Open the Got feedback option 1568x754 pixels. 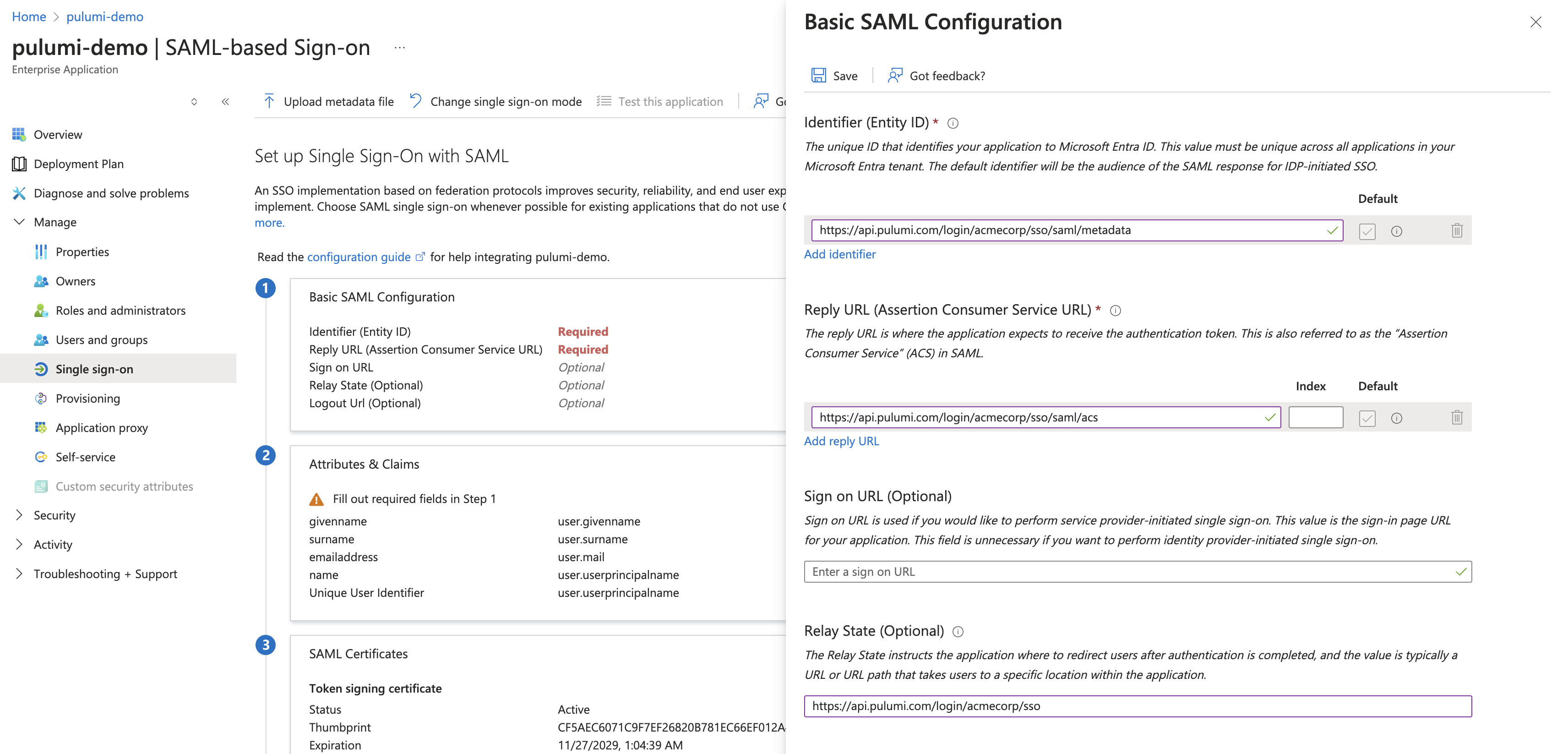point(936,76)
